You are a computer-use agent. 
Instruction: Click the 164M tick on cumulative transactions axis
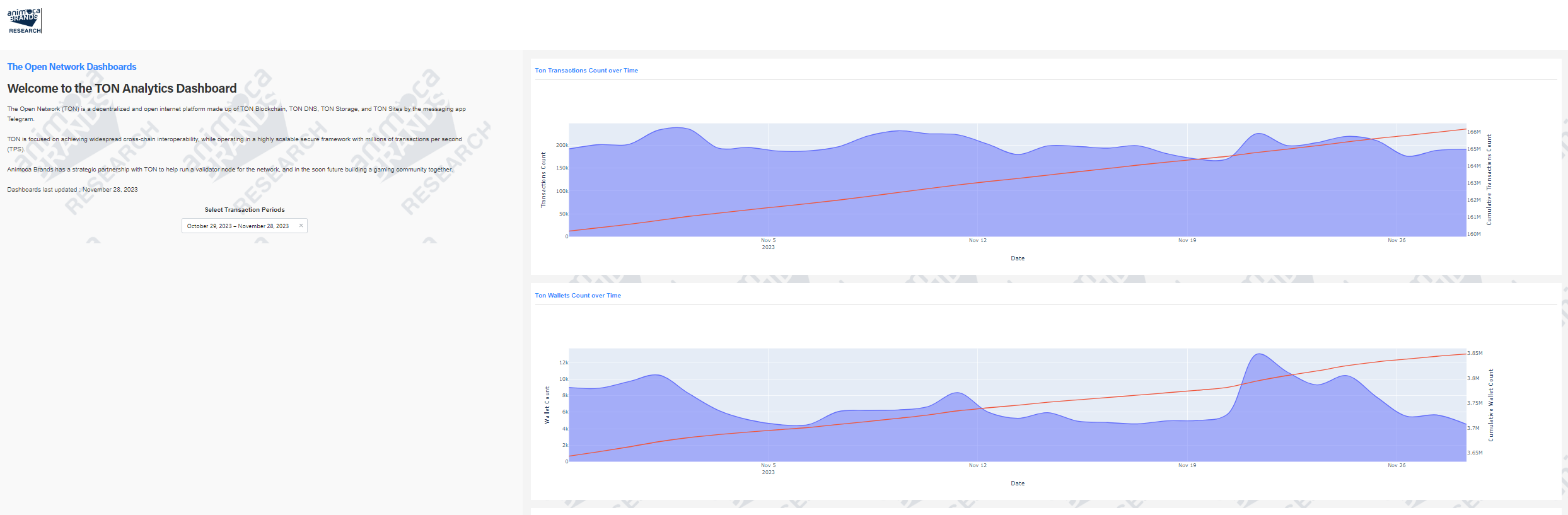(1474, 166)
